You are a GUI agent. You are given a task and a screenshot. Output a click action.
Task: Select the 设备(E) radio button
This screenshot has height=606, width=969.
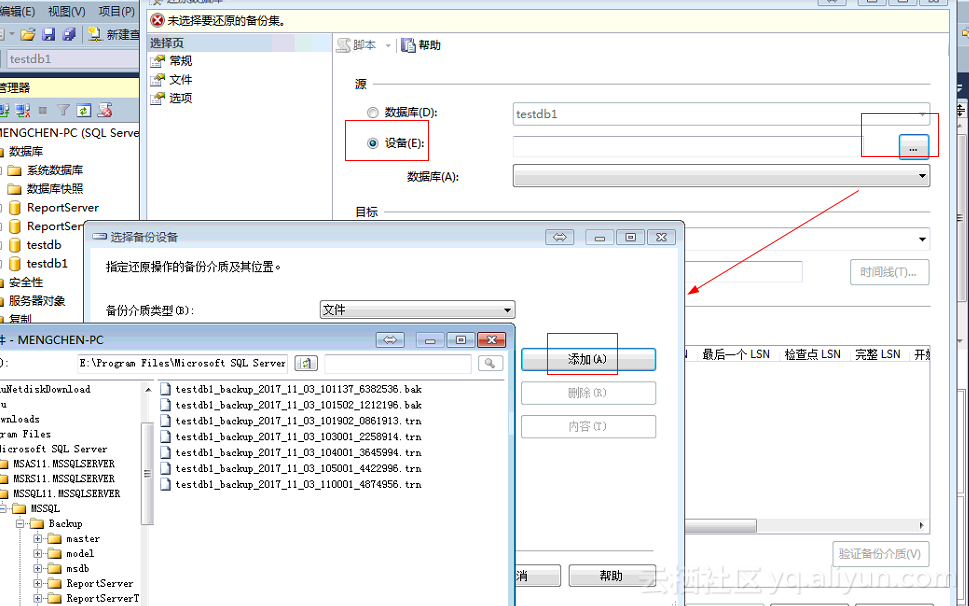pyautogui.click(x=371, y=140)
